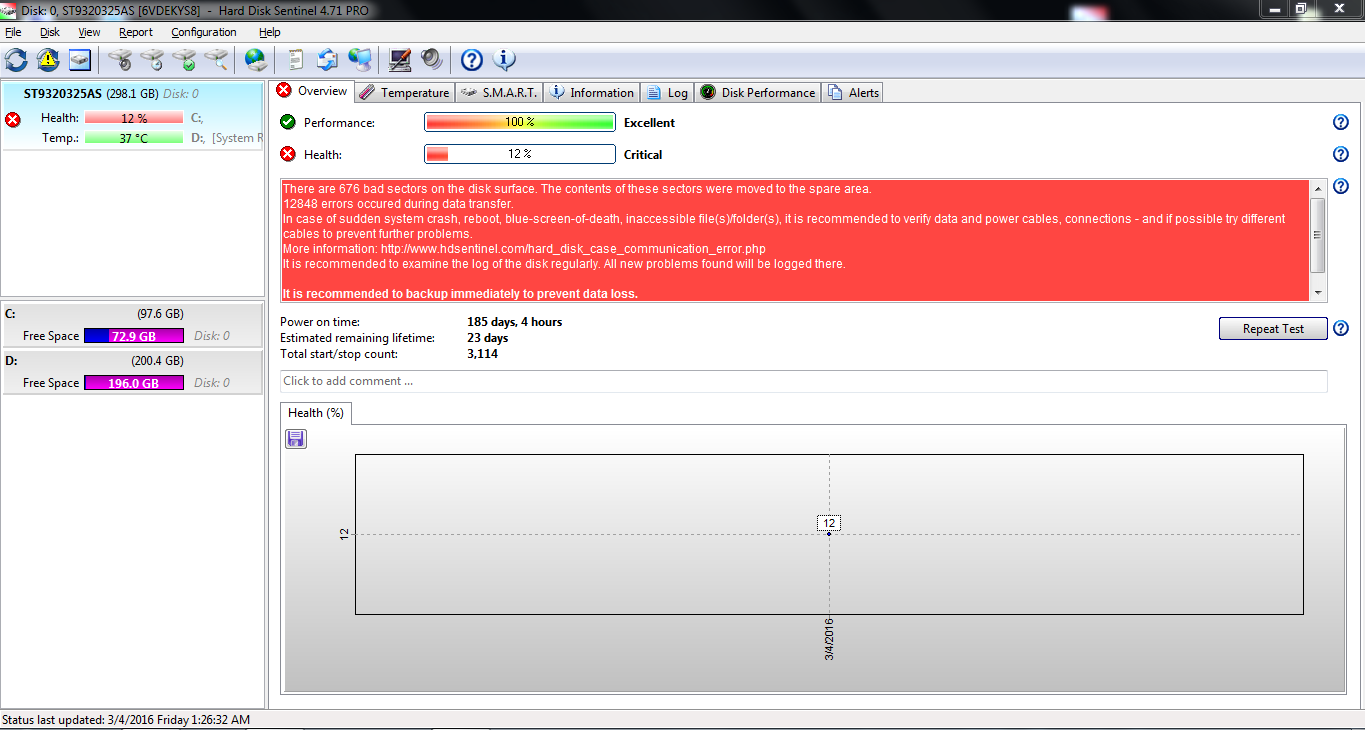Open the Report menu

click(x=135, y=32)
